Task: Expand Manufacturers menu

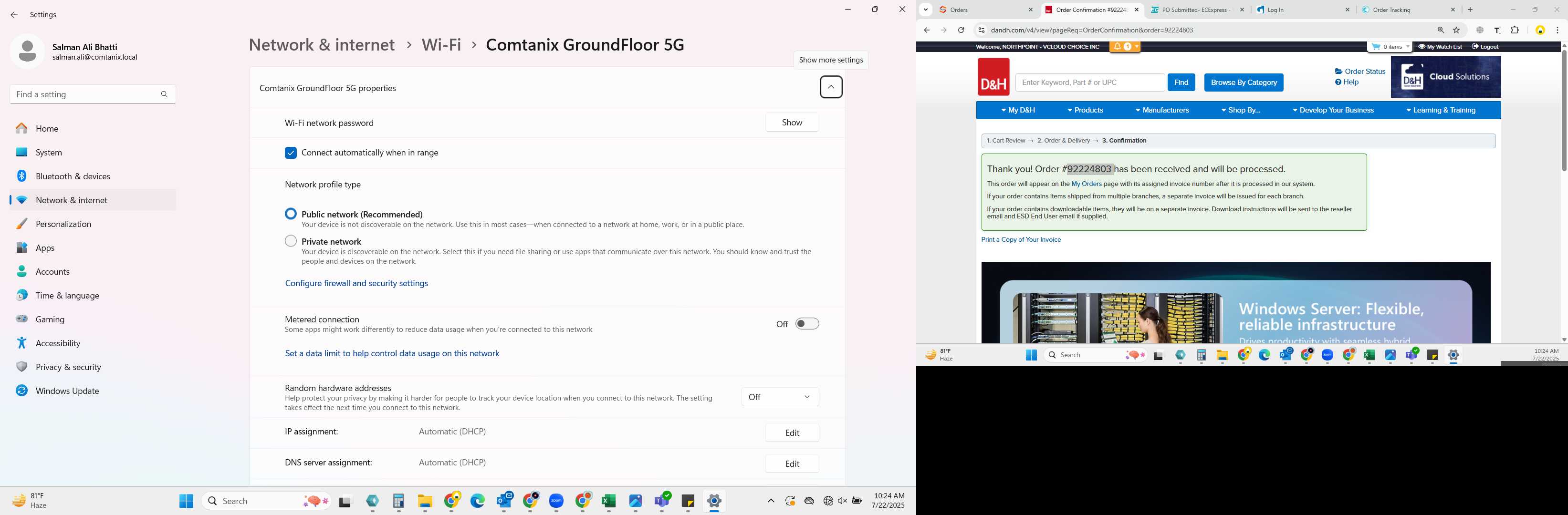Action: click(1162, 110)
